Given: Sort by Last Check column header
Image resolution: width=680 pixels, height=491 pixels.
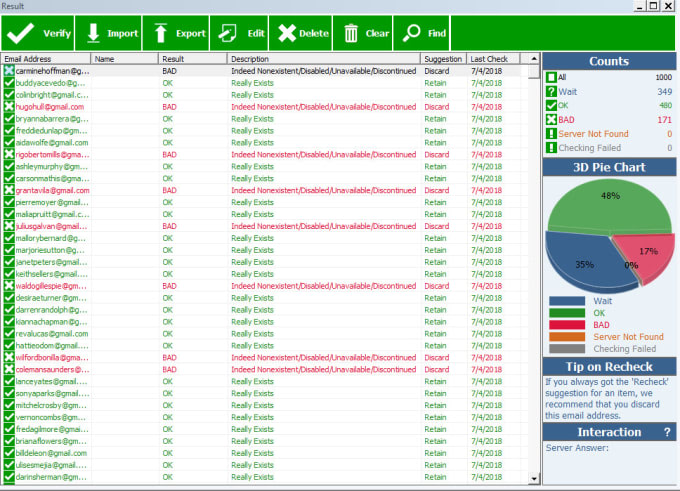Looking at the screenshot, I should (493, 59).
